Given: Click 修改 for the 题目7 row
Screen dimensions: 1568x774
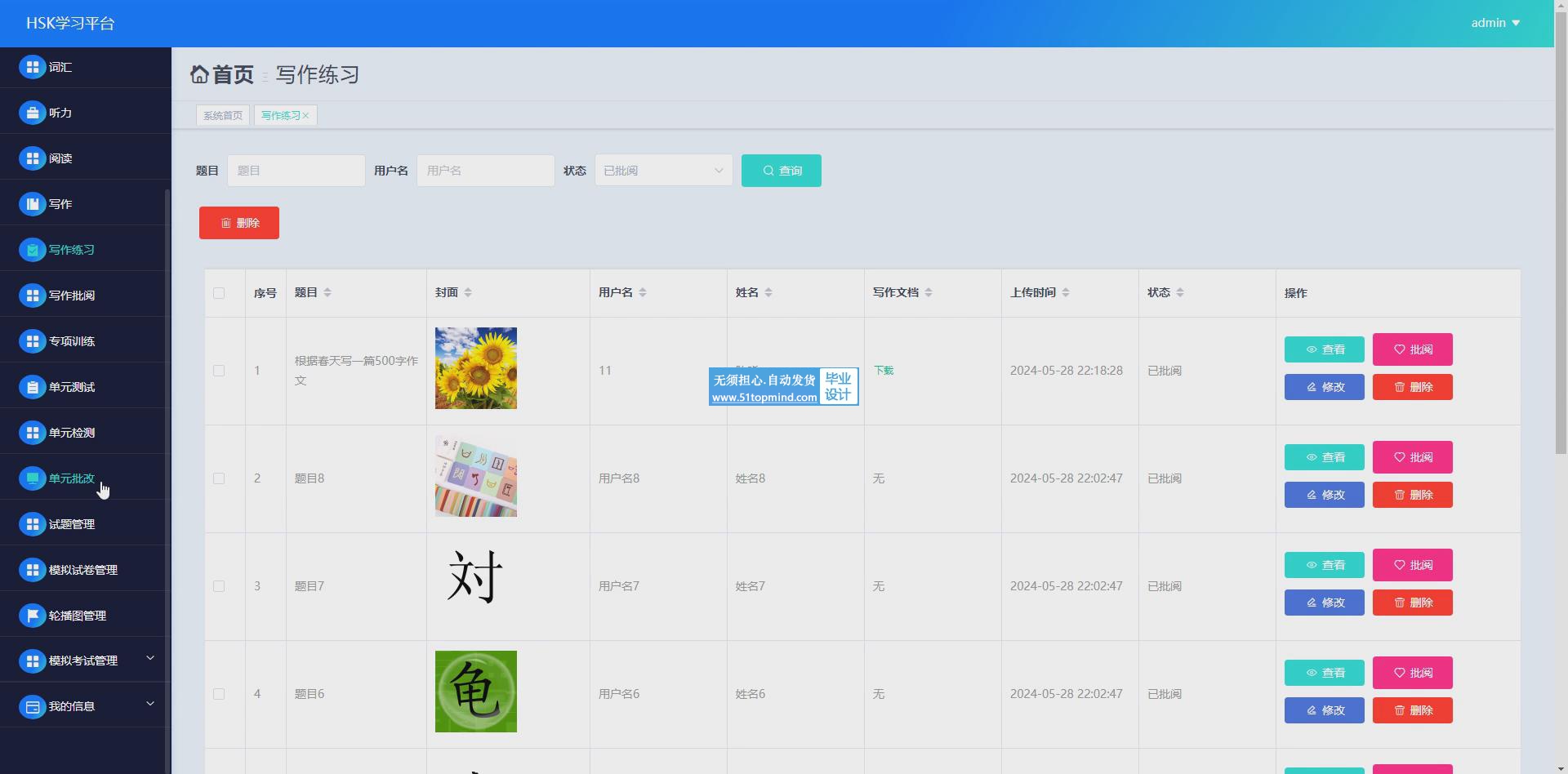Looking at the screenshot, I should [1325, 603].
